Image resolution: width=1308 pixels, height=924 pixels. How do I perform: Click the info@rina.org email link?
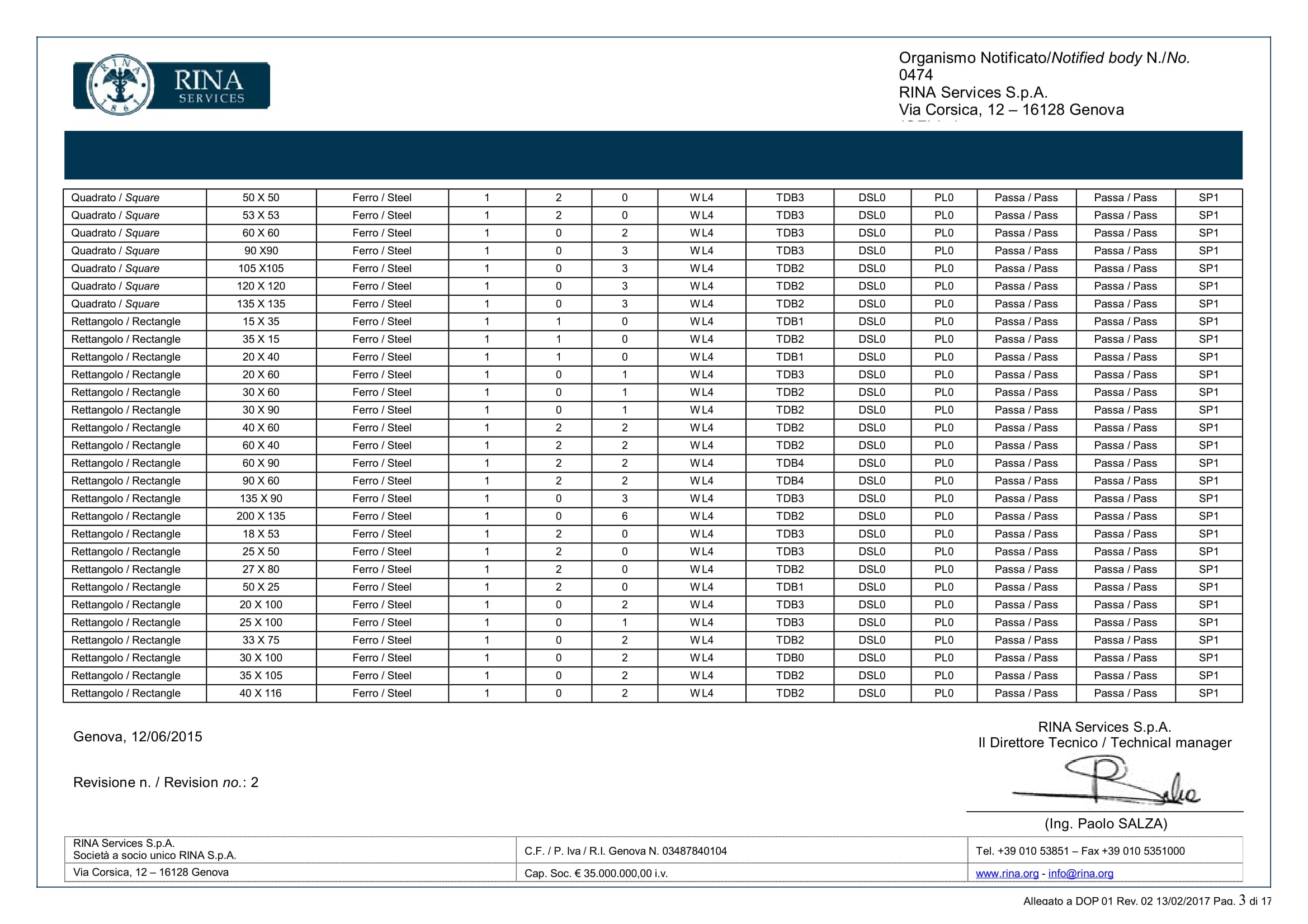pos(1080,873)
